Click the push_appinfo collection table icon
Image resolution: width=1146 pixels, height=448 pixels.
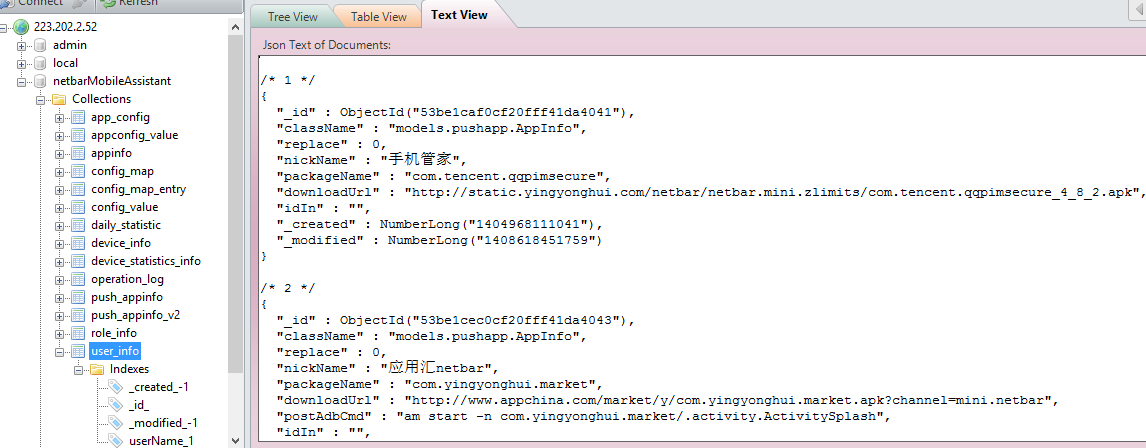point(78,297)
